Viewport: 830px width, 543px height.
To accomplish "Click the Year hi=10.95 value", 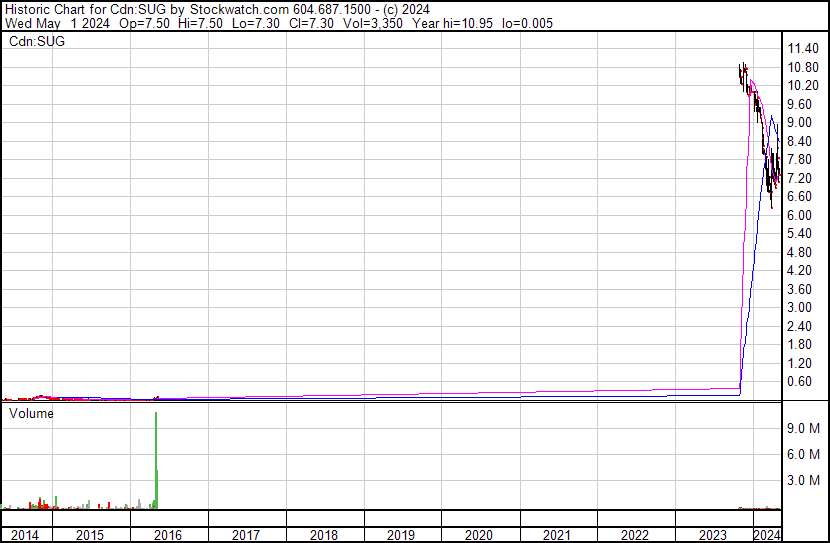I will click(453, 23).
